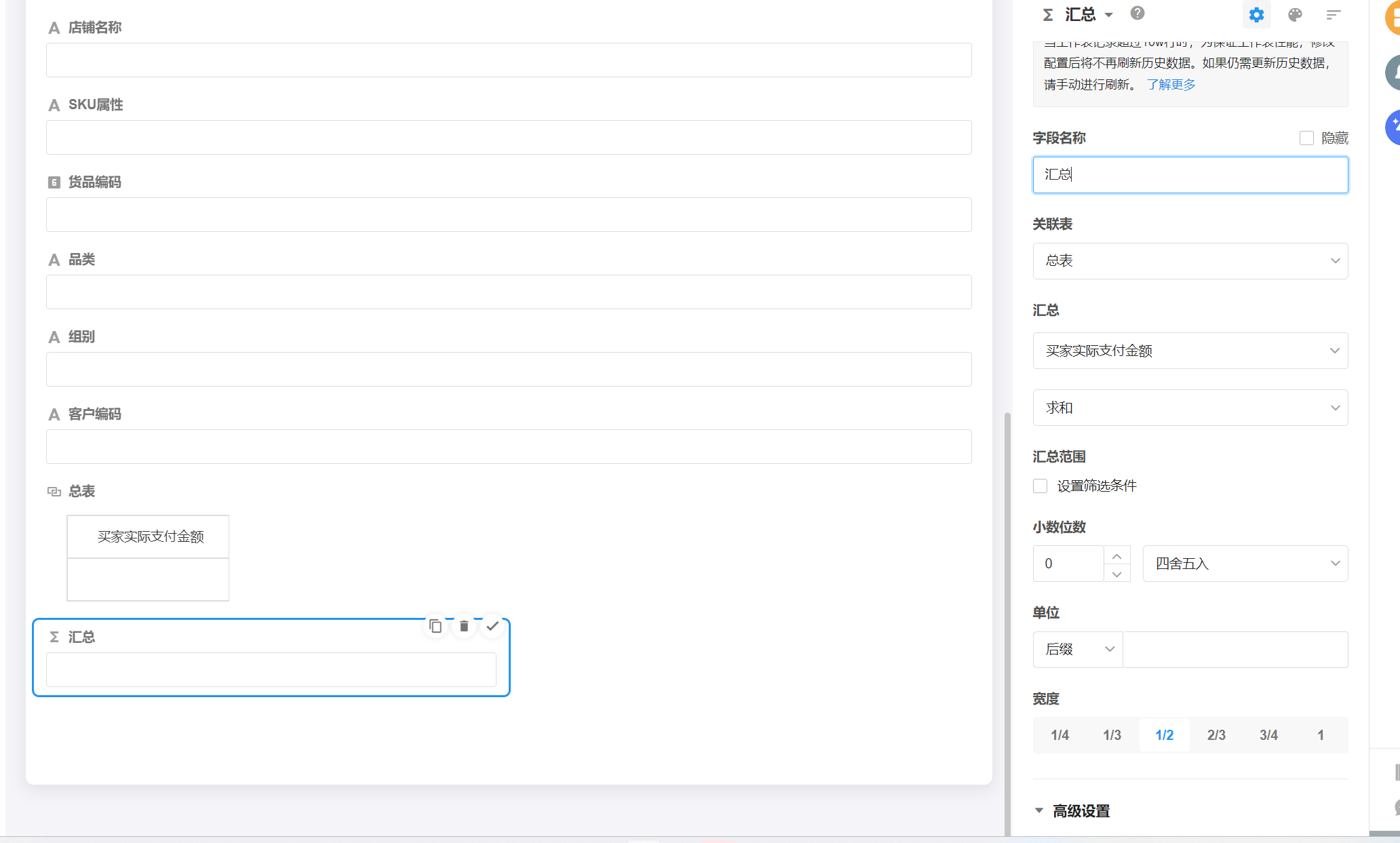Screen dimensions: 1400x843
Task: Check the 设置筛选条件 checkbox
Action: point(1041,486)
